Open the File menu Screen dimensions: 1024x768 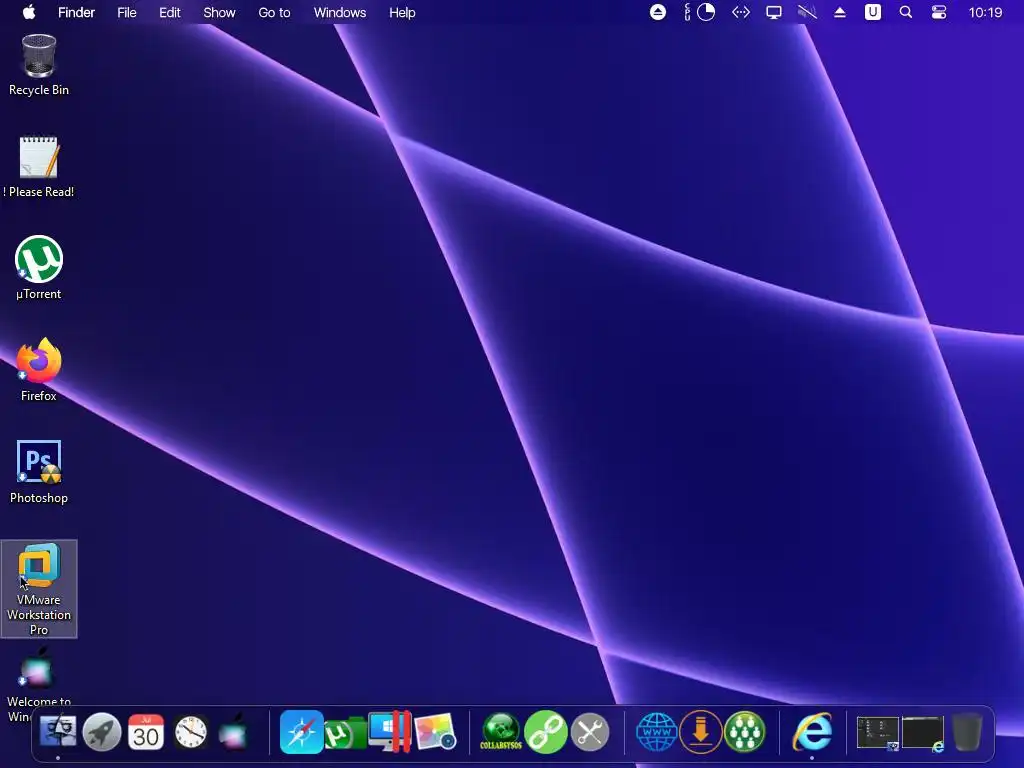click(x=127, y=12)
